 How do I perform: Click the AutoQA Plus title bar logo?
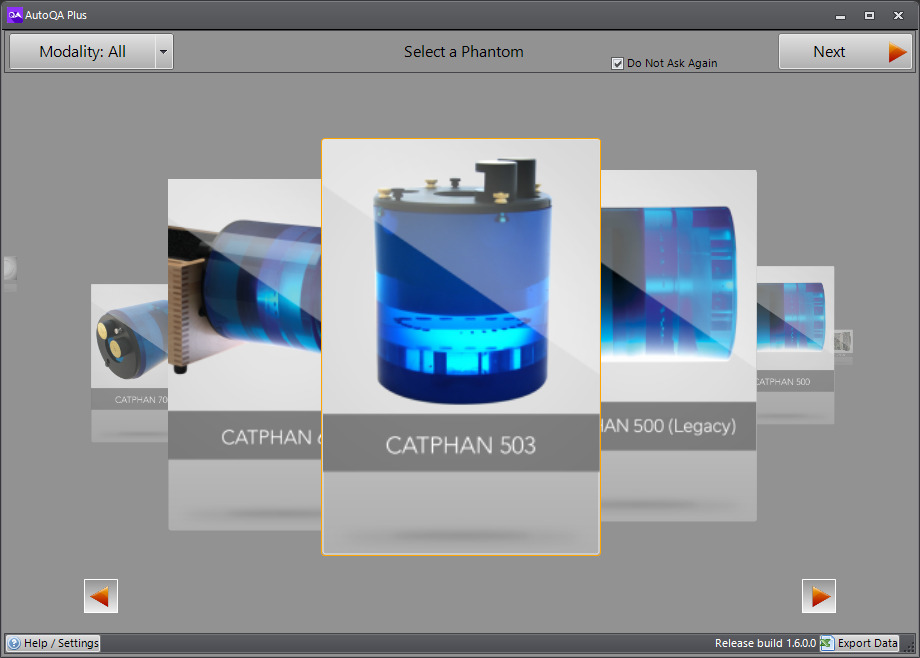(x=14, y=15)
